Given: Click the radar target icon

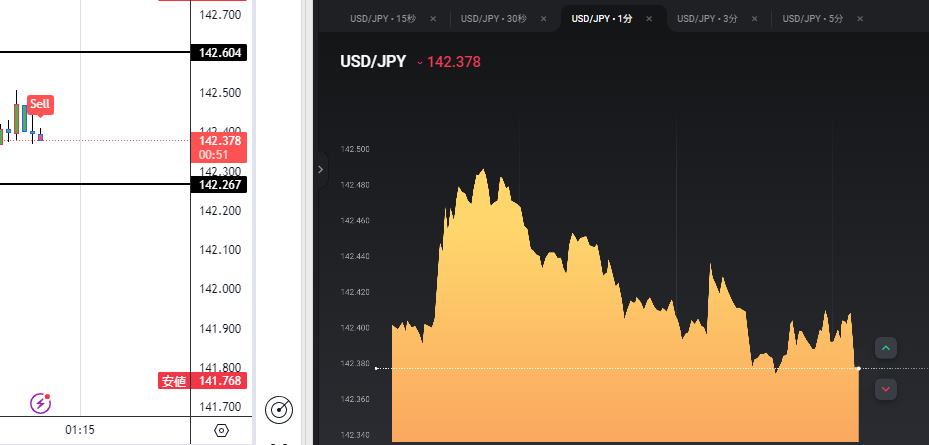Looking at the screenshot, I should click(x=279, y=409).
